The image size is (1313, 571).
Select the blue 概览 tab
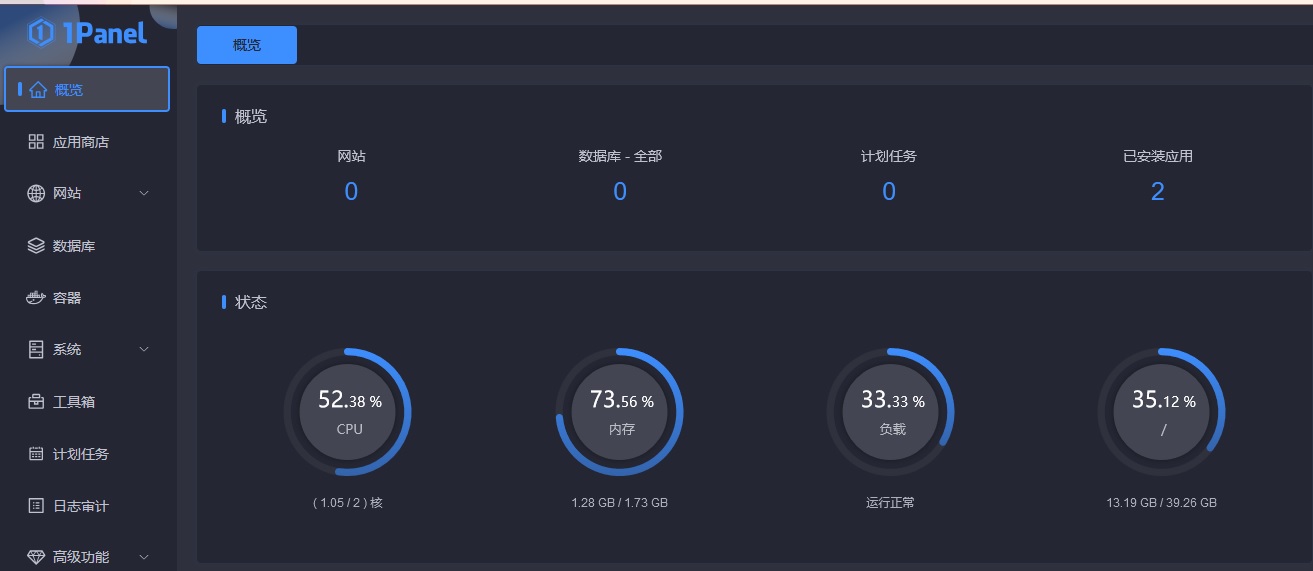click(x=247, y=45)
